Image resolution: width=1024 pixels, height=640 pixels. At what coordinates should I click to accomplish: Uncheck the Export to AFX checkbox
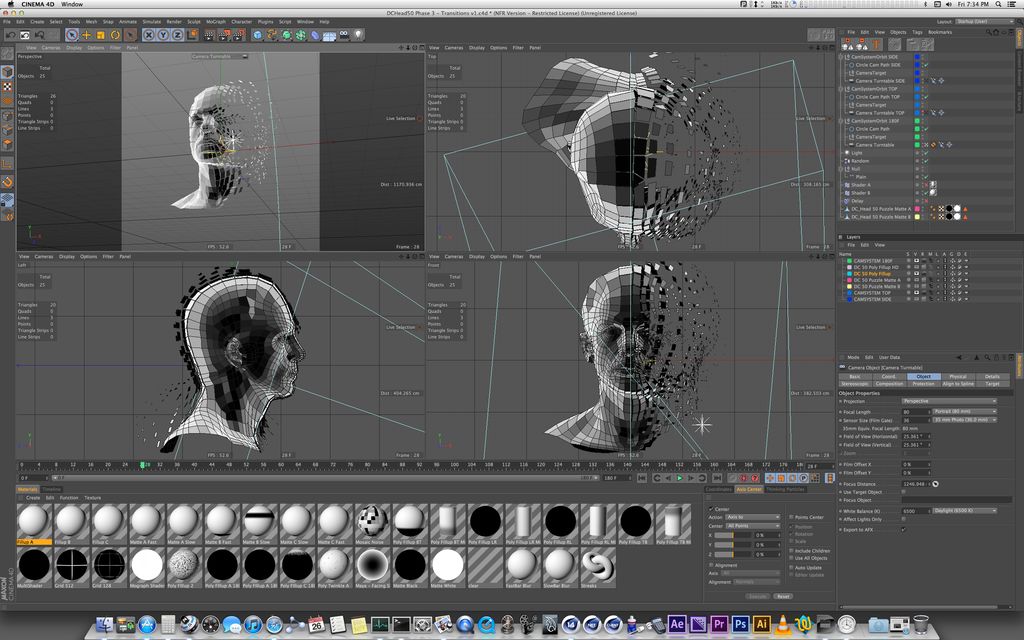pos(904,529)
